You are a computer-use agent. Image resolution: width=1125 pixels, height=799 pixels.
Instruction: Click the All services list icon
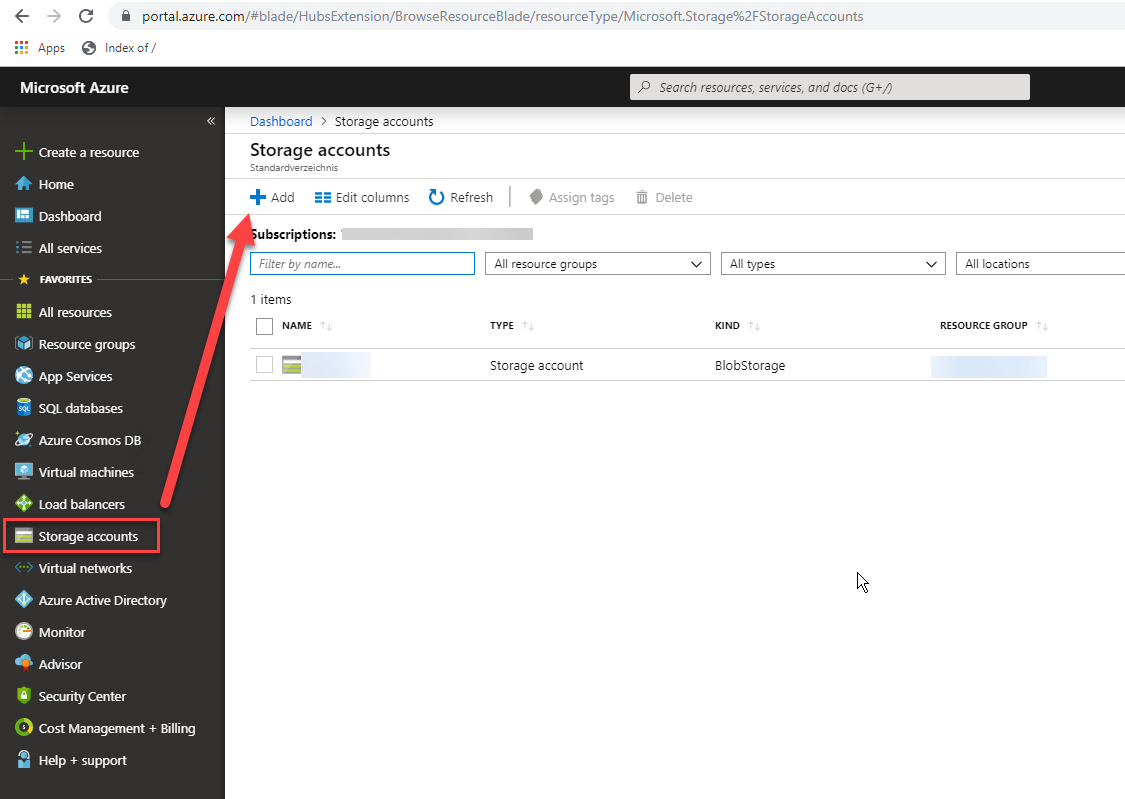click(x=24, y=247)
